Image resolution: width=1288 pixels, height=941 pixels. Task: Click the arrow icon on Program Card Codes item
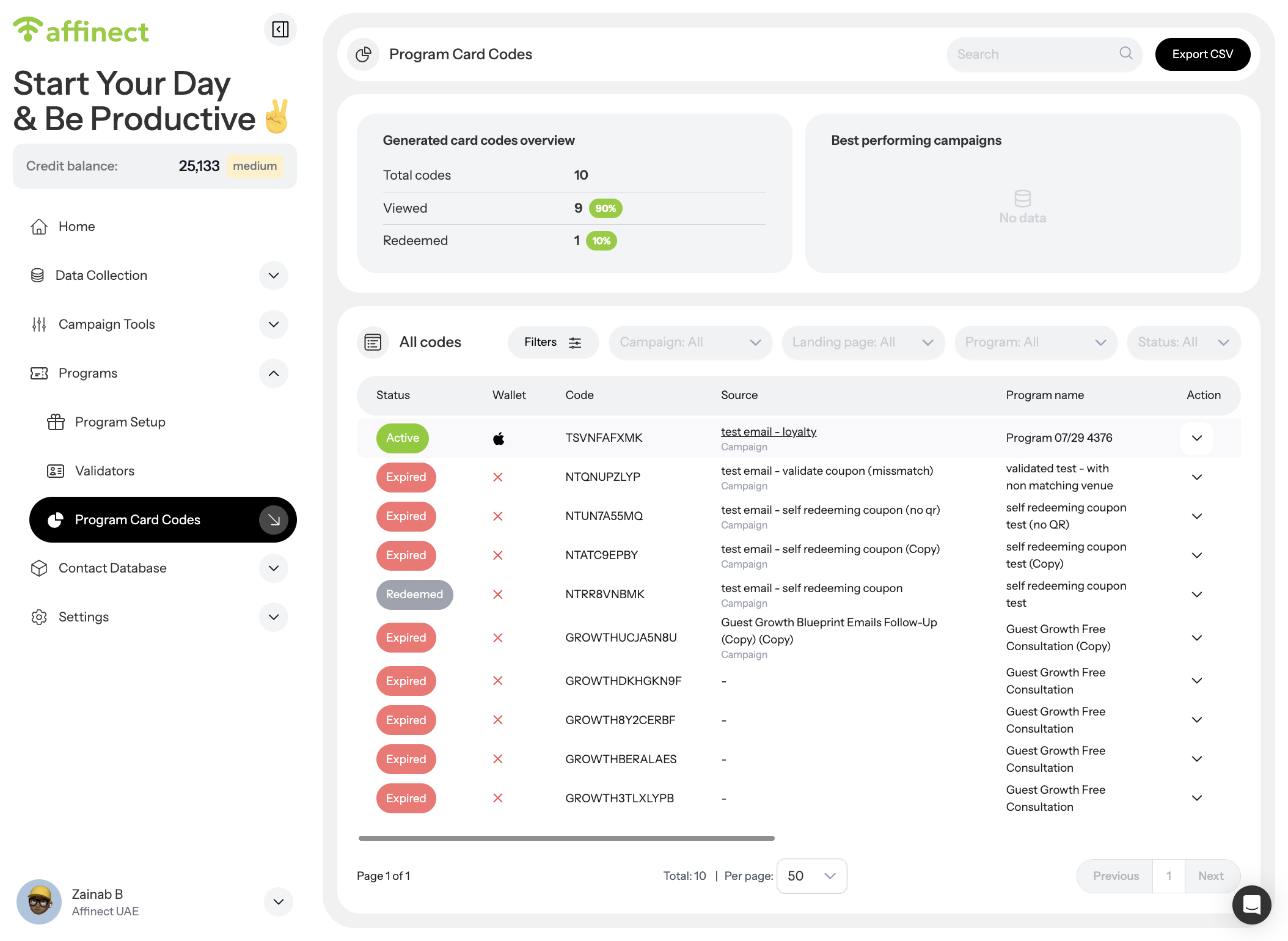(274, 520)
